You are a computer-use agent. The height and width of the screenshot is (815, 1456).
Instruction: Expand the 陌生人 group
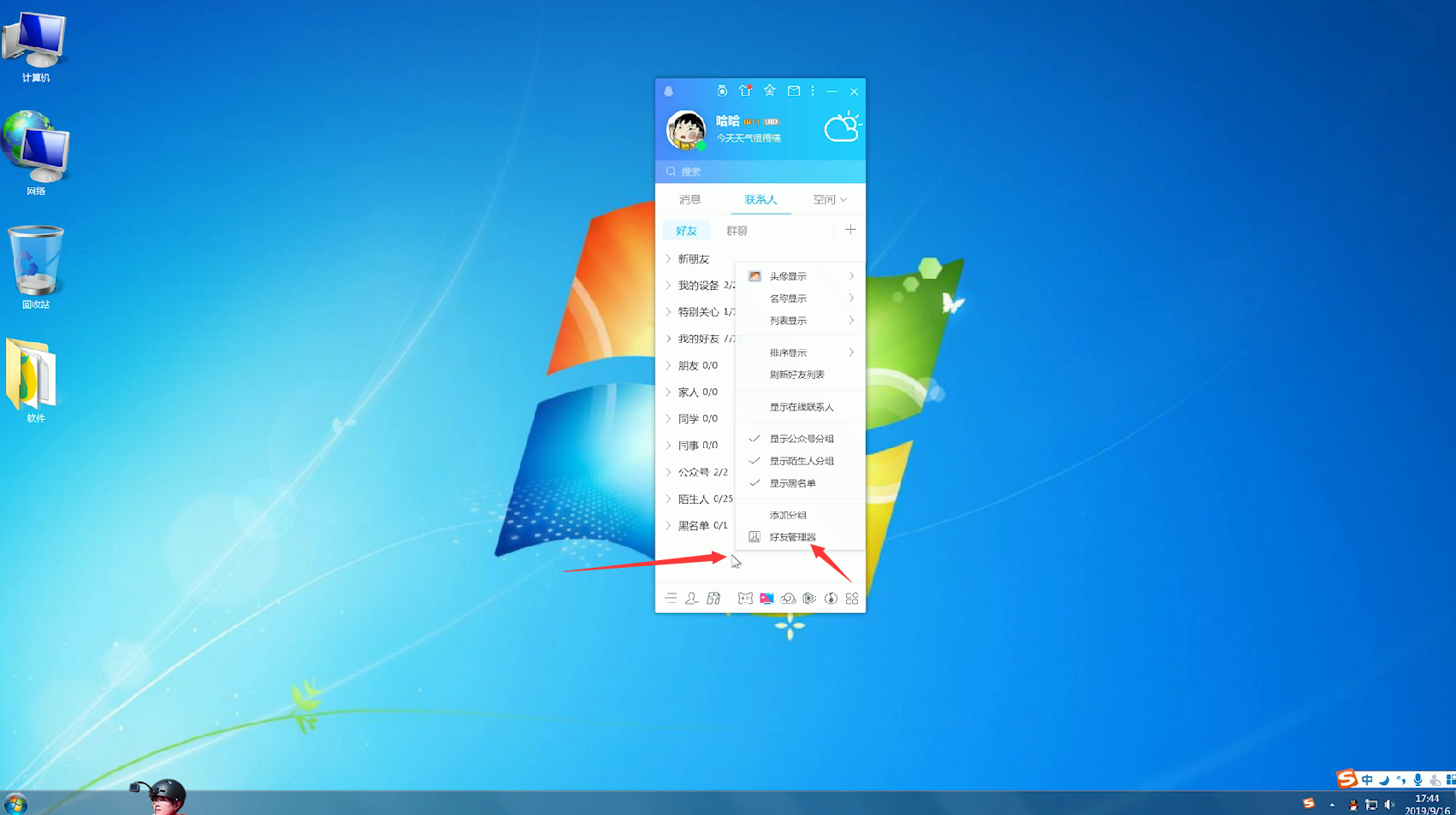pyautogui.click(x=700, y=499)
